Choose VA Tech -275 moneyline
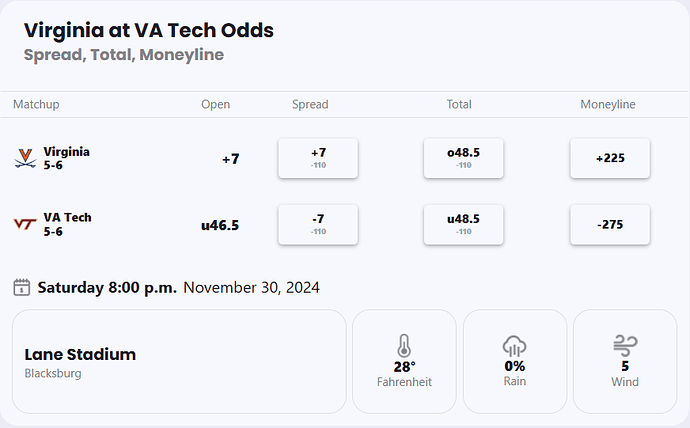This screenshot has width=690, height=428. (610, 225)
